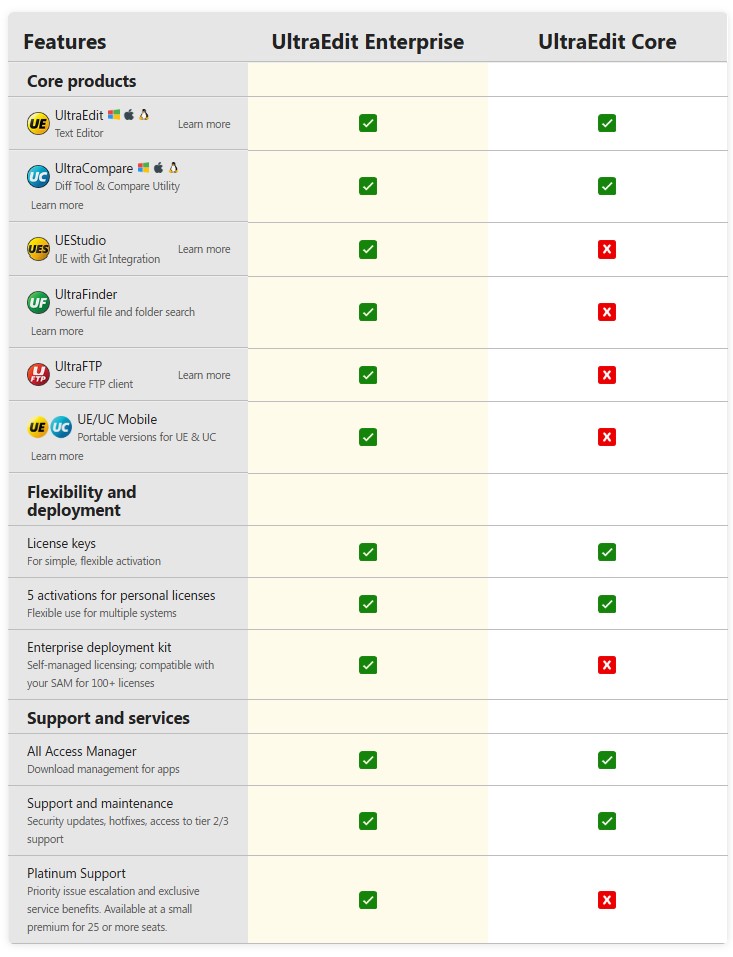Click the UltraFTP red product icon
Image resolution: width=733 pixels, height=957 pixels.
[x=38, y=375]
